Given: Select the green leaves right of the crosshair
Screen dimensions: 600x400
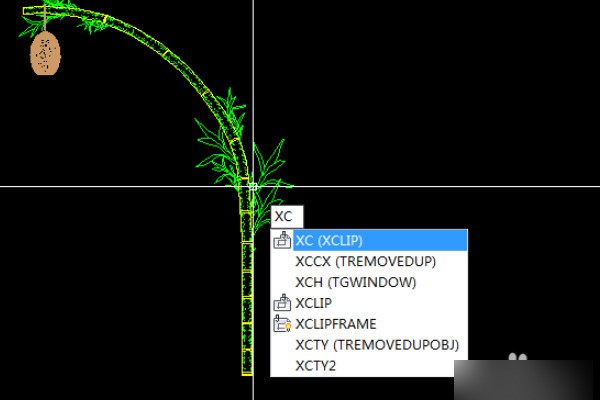Looking at the screenshot, I should coord(271,166).
